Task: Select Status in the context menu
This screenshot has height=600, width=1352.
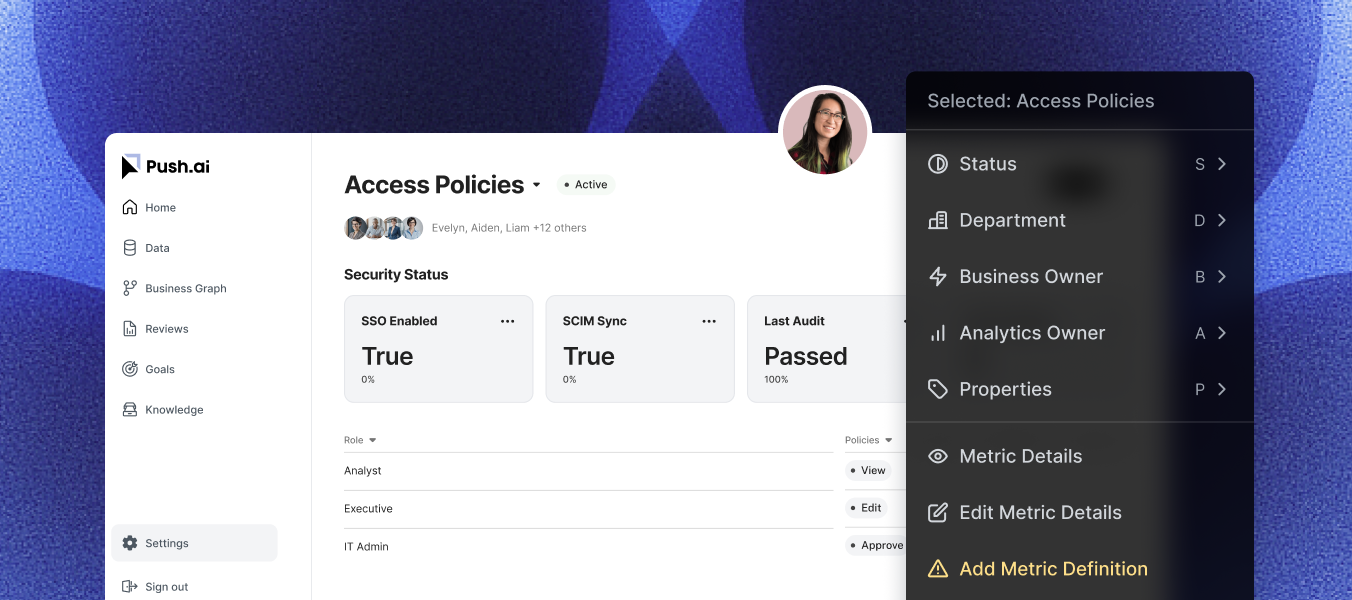Action: (1080, 164)
